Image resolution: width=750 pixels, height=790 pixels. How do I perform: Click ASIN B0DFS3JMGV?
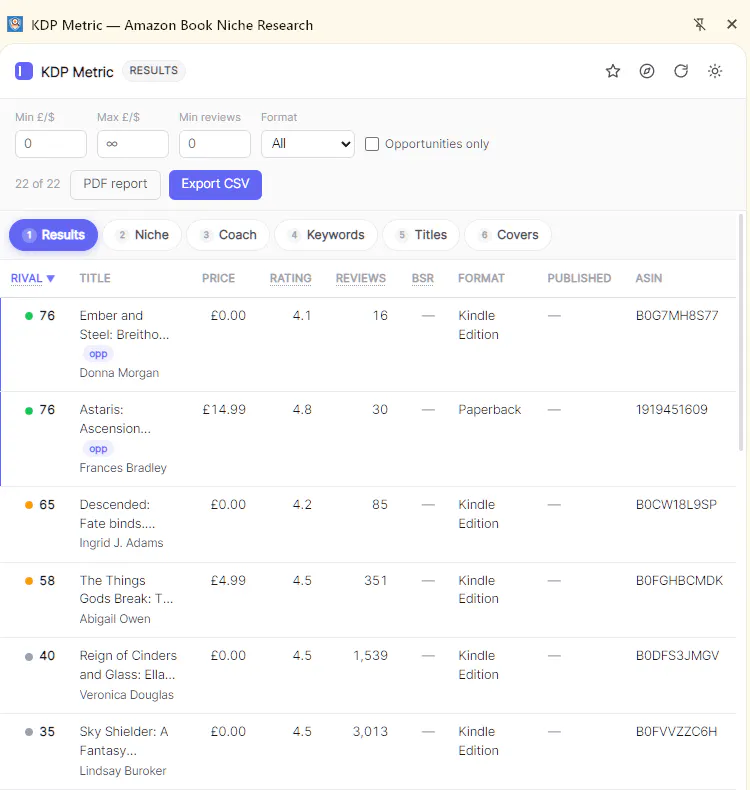point(677,656)
